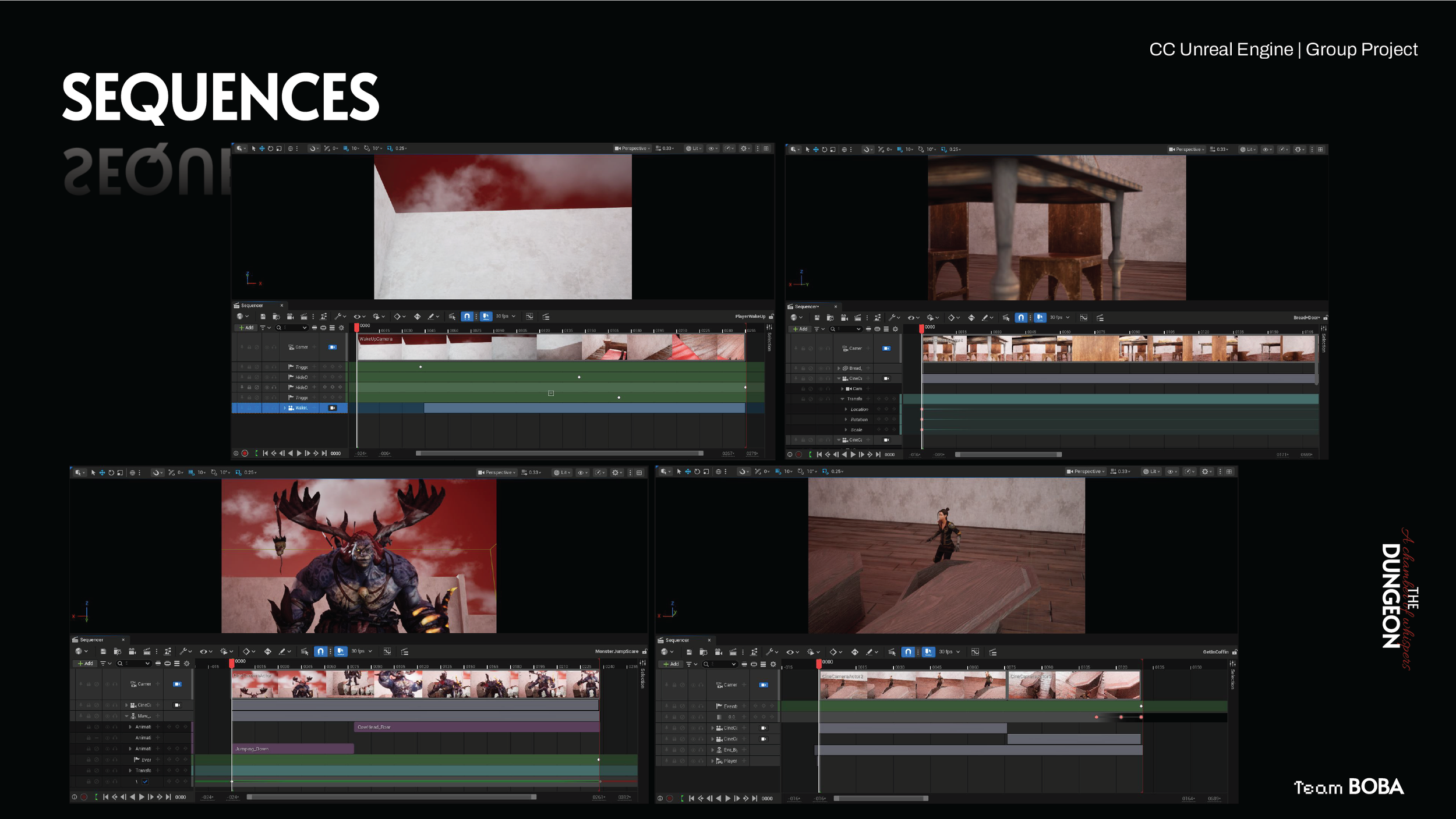Open the 30 fps dropdown in PlayerWakeUp sequencer
This screenshot has height=819, width=1456.
click(506, 317)
